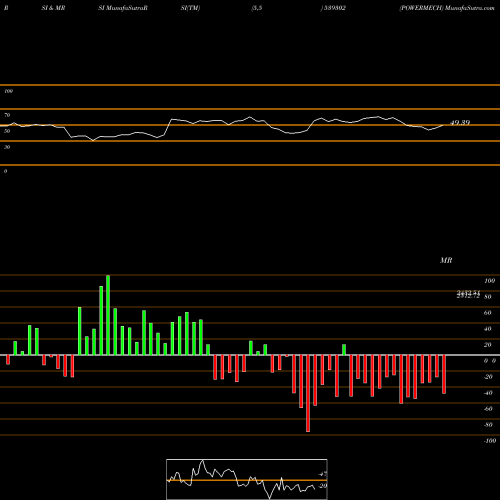
Task: Click the SI MunafaSutraR header label
Action: tap(123, 8)
